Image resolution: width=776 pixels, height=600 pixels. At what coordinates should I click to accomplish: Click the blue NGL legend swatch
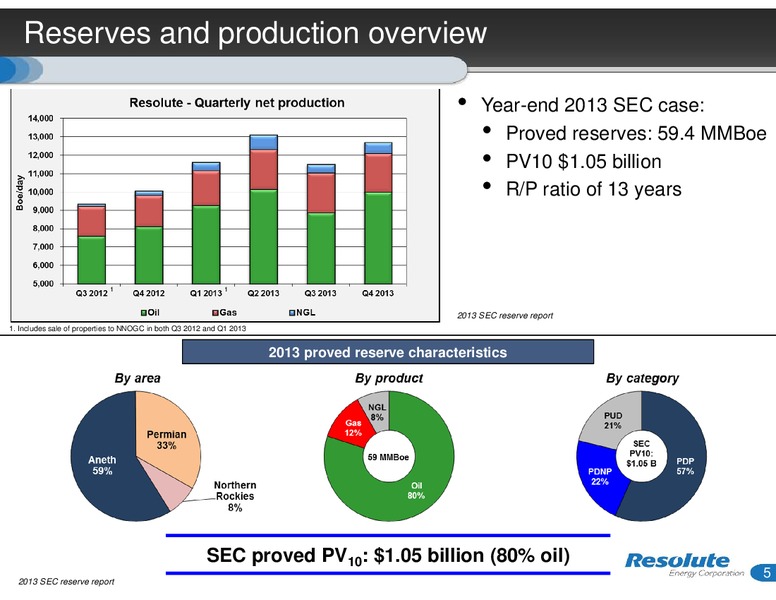[292, 313]
